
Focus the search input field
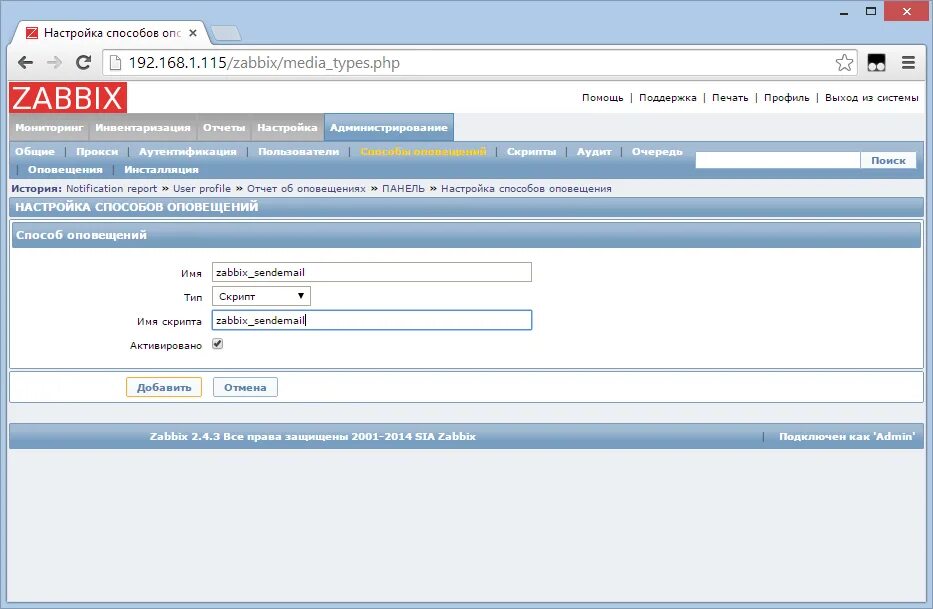(x=778, y=160)
